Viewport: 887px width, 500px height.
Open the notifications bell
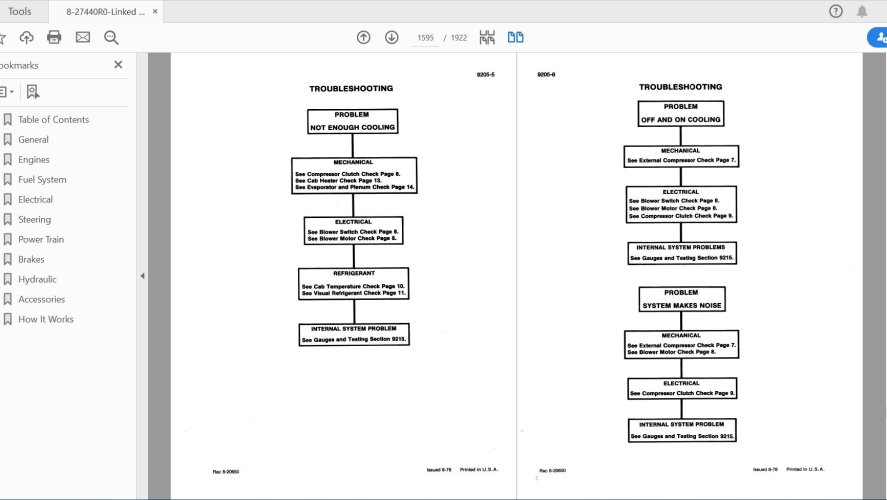862,11
